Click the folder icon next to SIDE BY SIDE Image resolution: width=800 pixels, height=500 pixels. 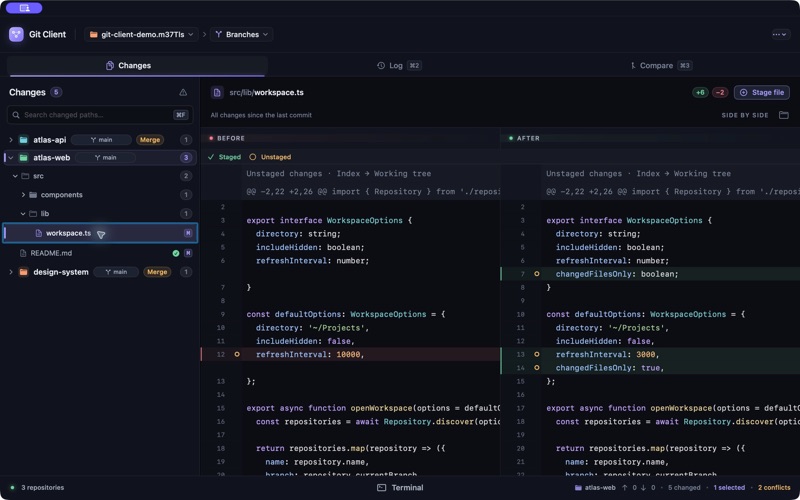point(784,115)
